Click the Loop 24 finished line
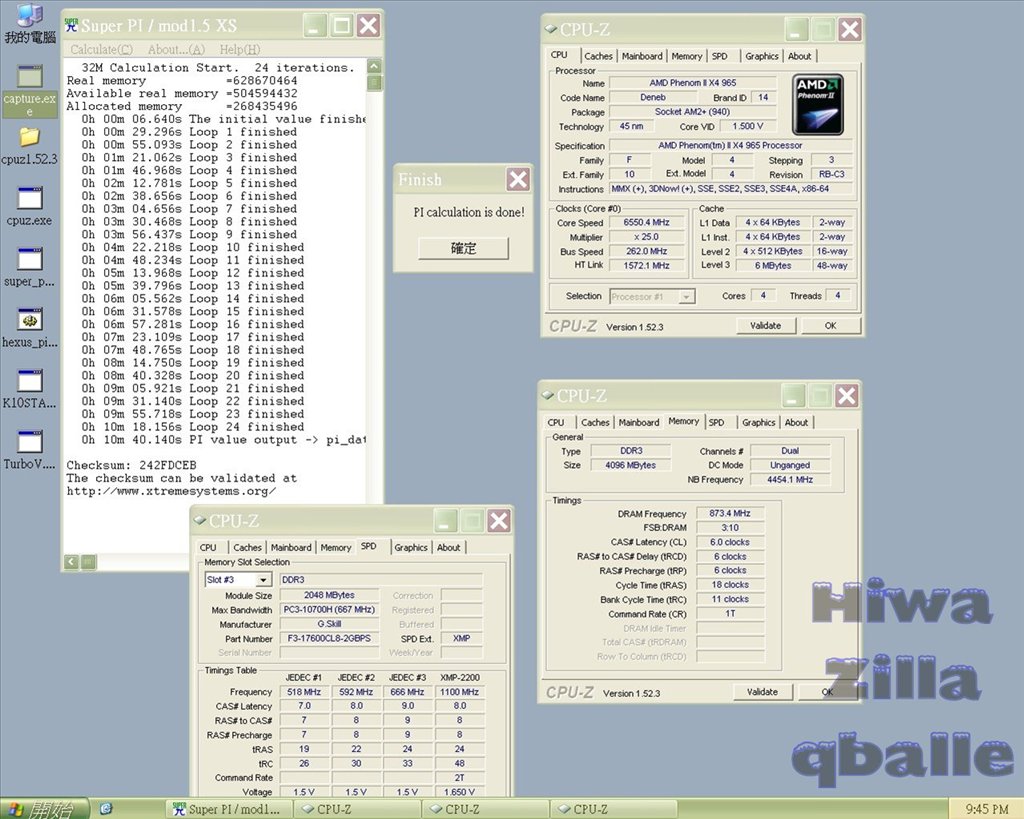This screenshot has width=1024, height=819. (193, 426)
